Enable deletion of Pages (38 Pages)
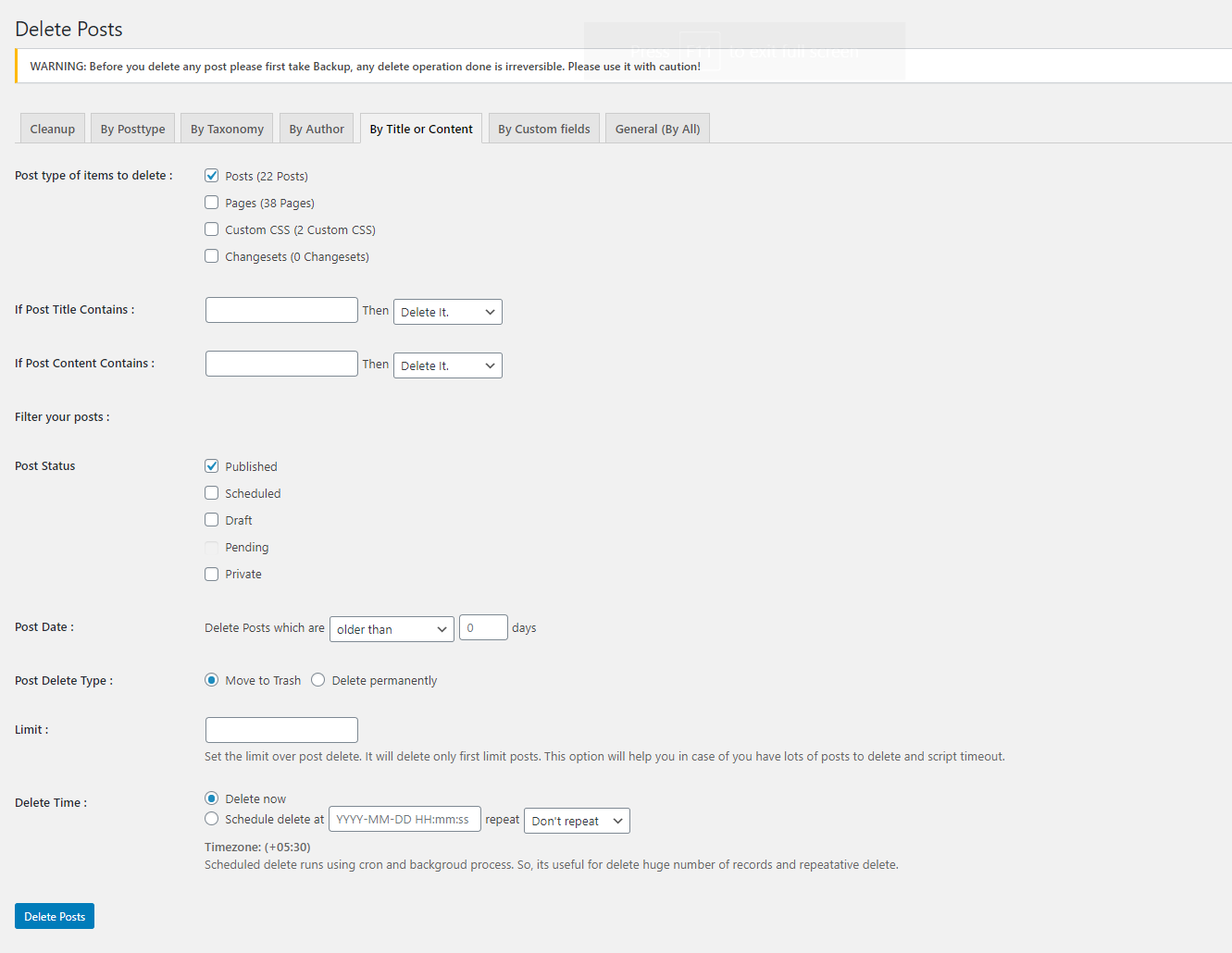Viewport: 1232px width, 953px height. click(211, 202)
